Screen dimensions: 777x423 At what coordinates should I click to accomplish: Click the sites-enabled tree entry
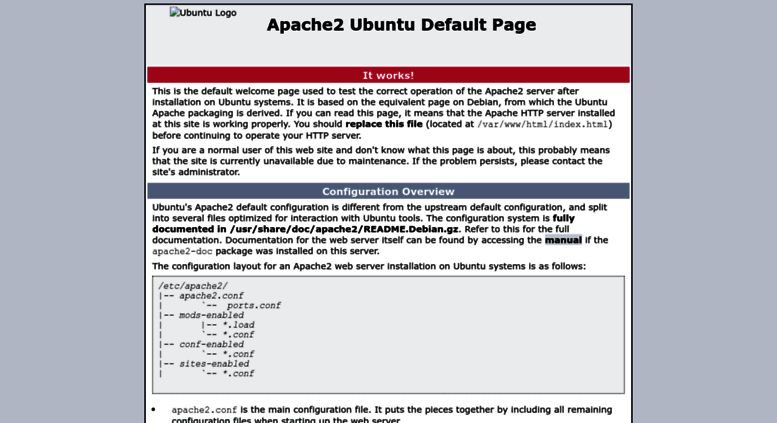point(214,364)
